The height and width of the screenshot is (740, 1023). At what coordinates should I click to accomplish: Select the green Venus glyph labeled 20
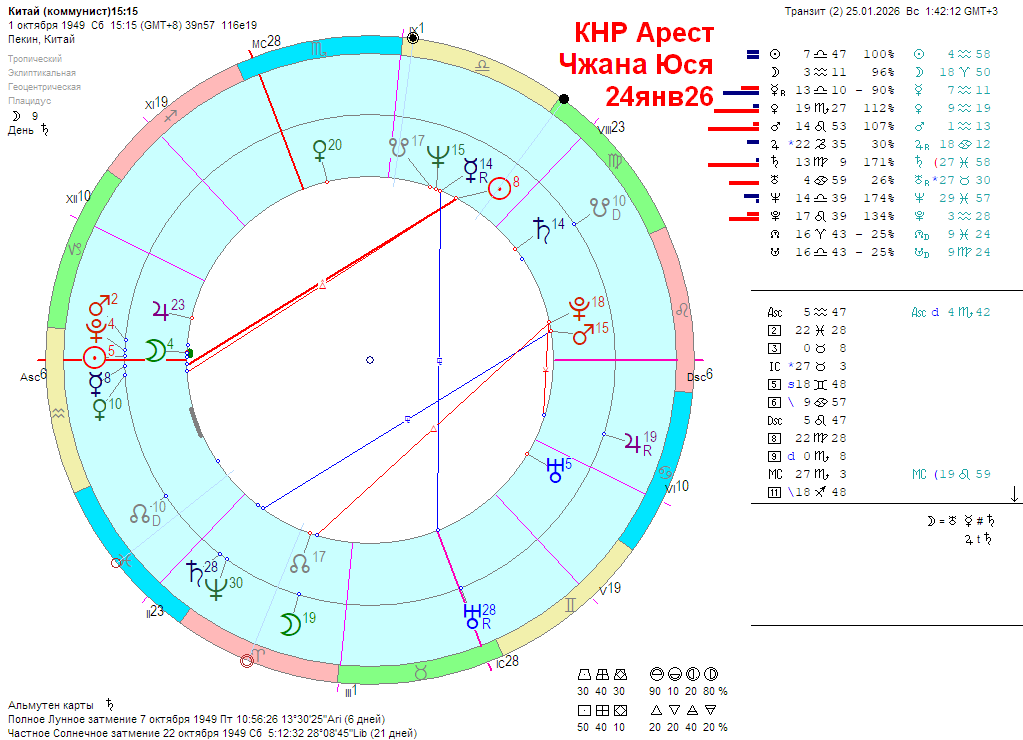pyautogui.click(x=320, y=151)
